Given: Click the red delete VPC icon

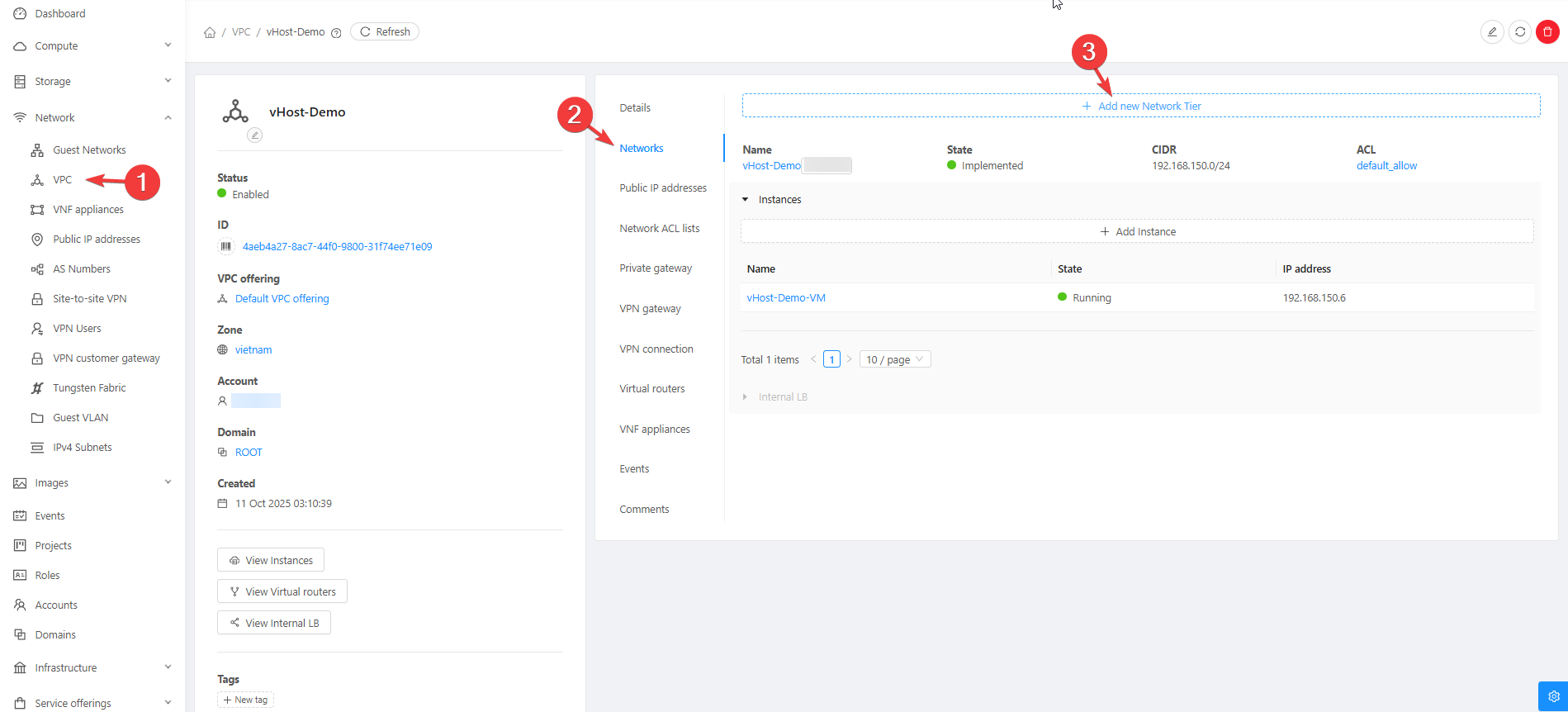Looking at the screenshot, I should (1547, 32).
